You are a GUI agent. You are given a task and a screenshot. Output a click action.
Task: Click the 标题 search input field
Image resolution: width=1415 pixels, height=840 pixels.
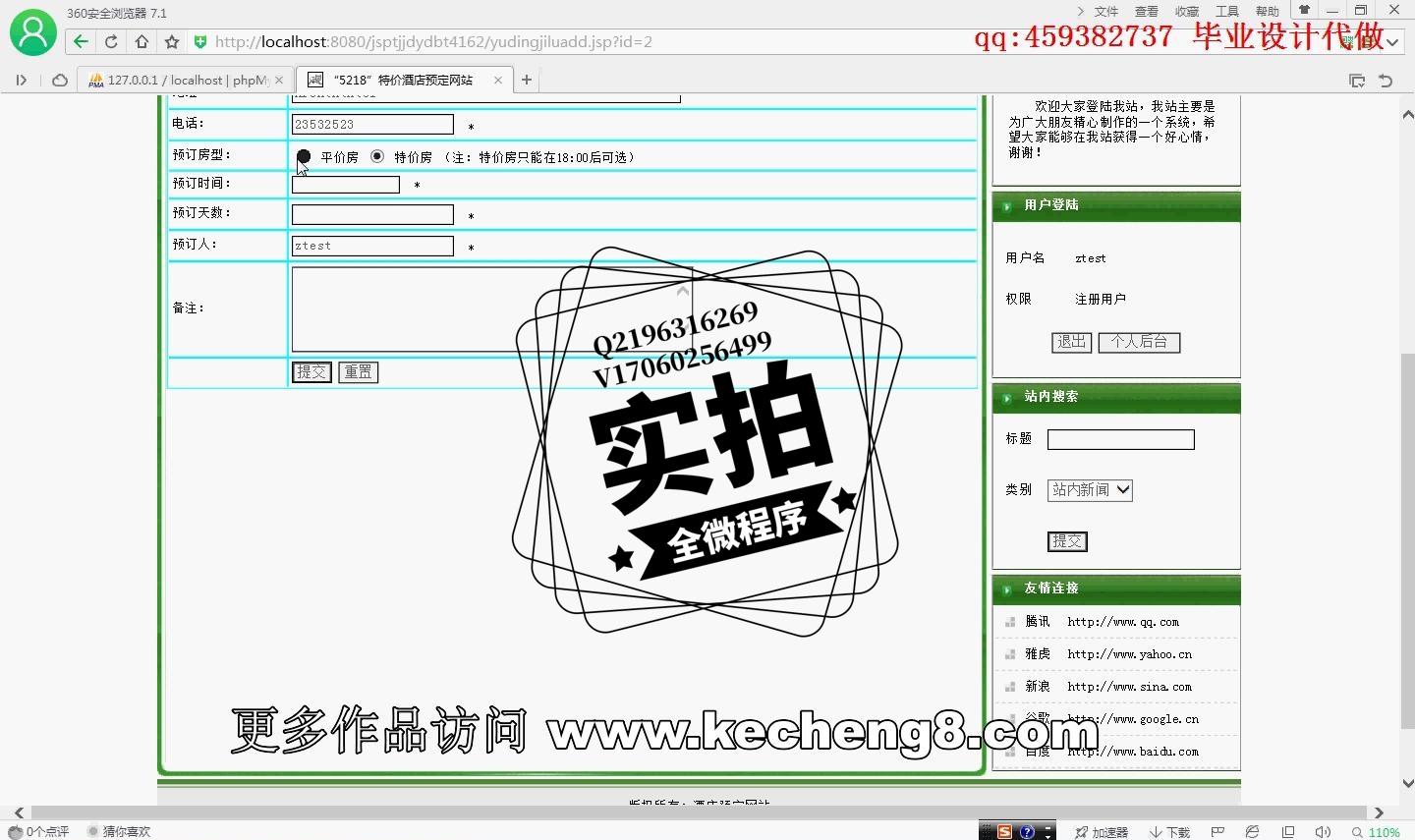(x=1121, y=439)
